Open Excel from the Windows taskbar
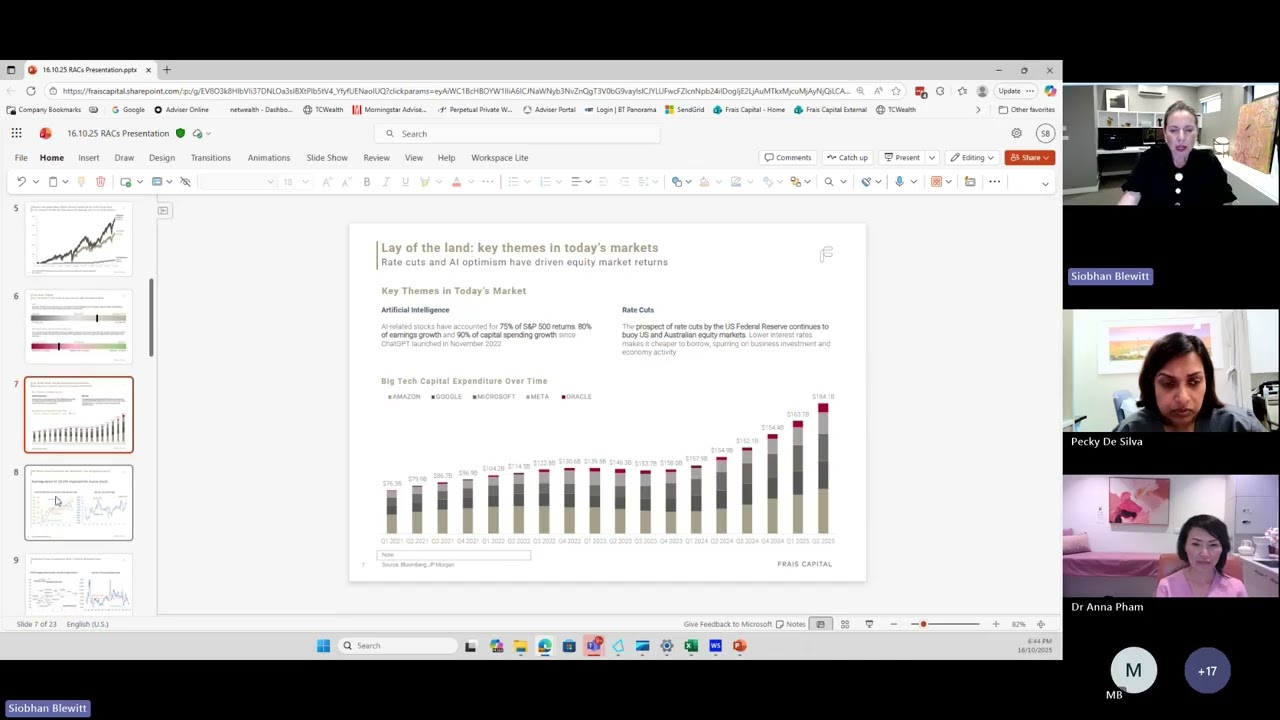Image resolution: width=1280 pixels, height=720 pixels. (x=691, y=646)
